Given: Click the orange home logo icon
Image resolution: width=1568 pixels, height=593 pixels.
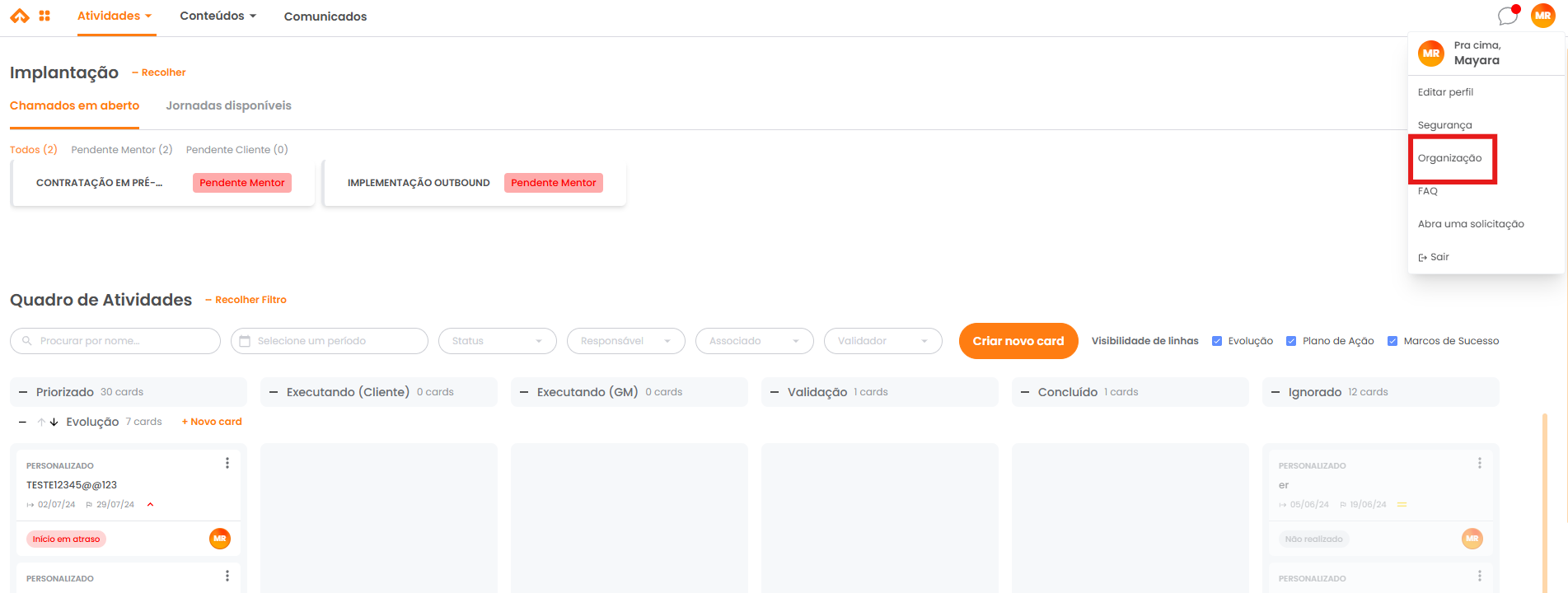Looking at the screenshot, I should click(19, 16).
